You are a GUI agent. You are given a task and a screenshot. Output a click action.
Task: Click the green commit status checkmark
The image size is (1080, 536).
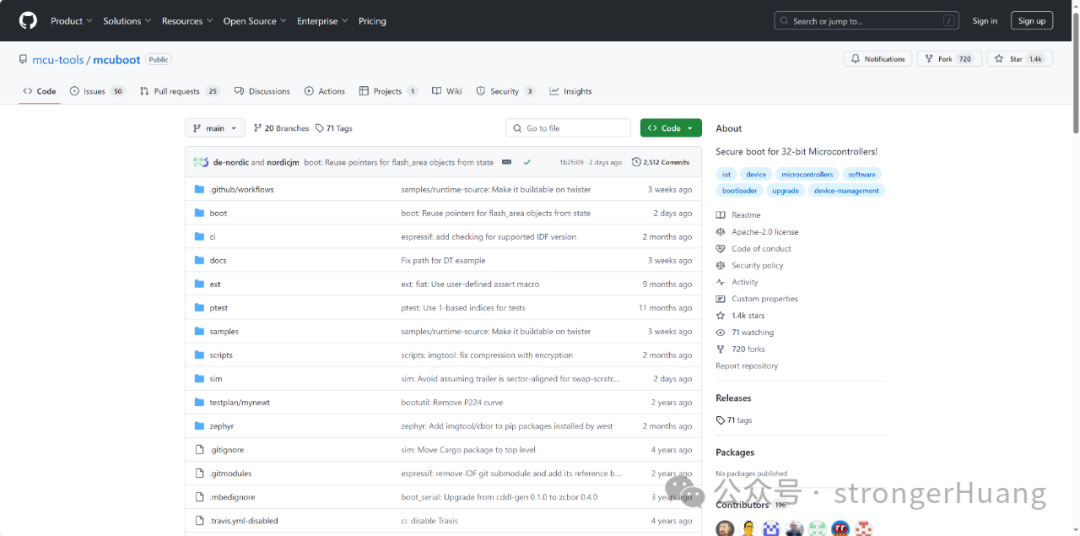(527, 163)
